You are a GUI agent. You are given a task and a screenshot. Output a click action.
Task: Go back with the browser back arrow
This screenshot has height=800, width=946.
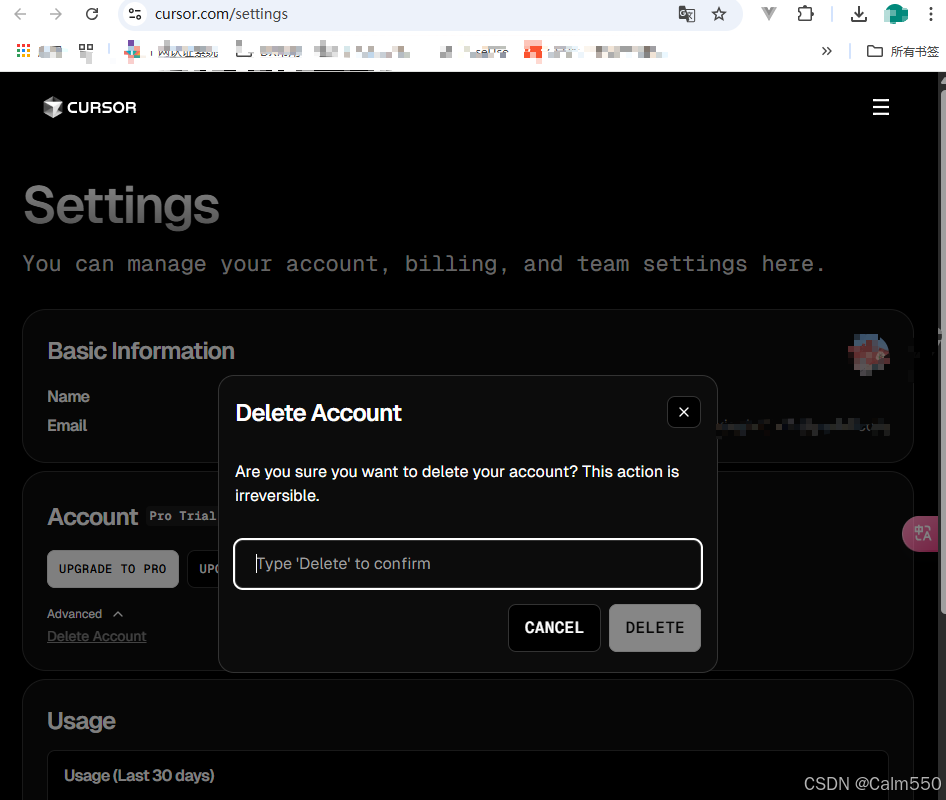pos(20,14)
